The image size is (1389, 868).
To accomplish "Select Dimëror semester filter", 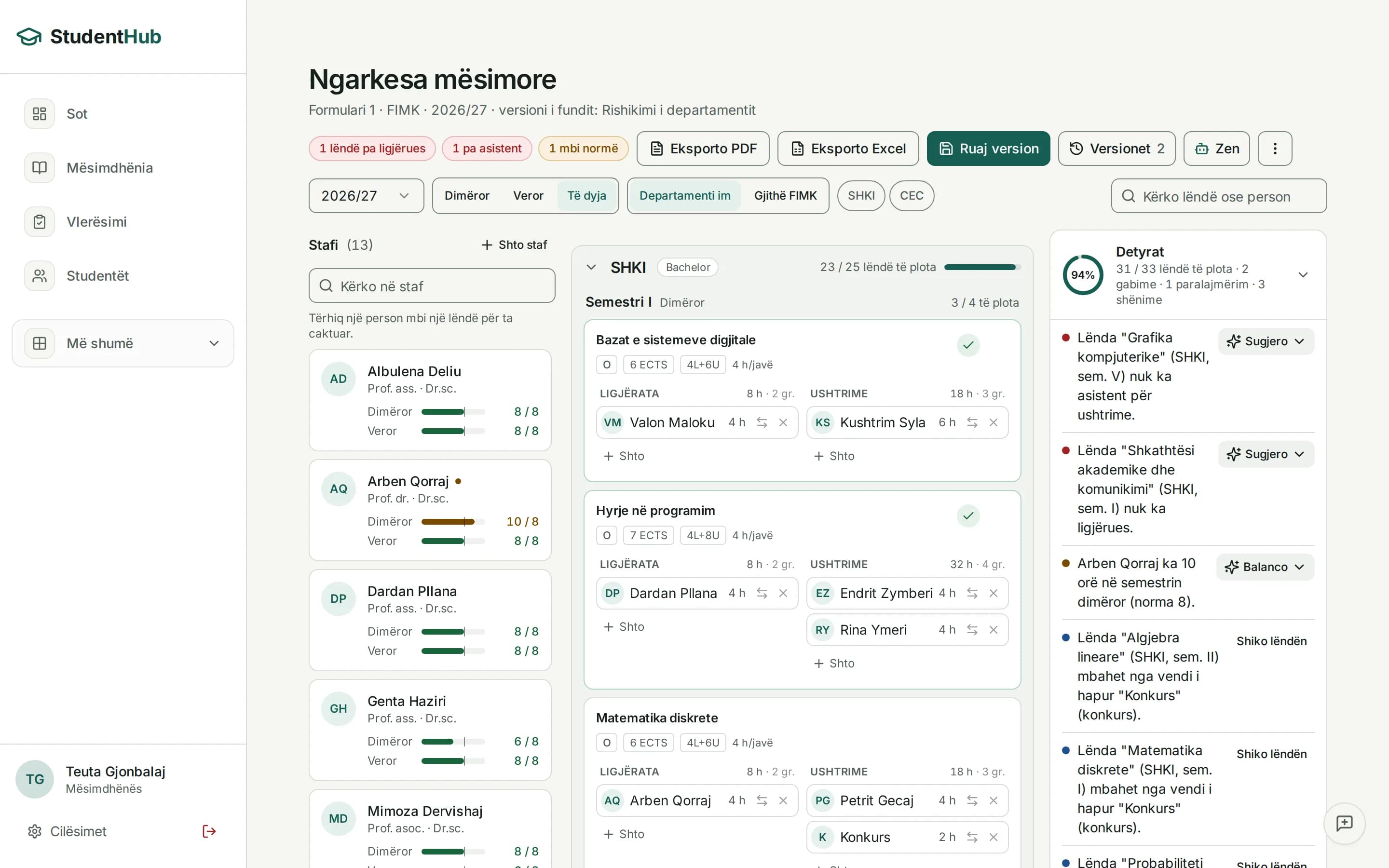I will point(467,196).
